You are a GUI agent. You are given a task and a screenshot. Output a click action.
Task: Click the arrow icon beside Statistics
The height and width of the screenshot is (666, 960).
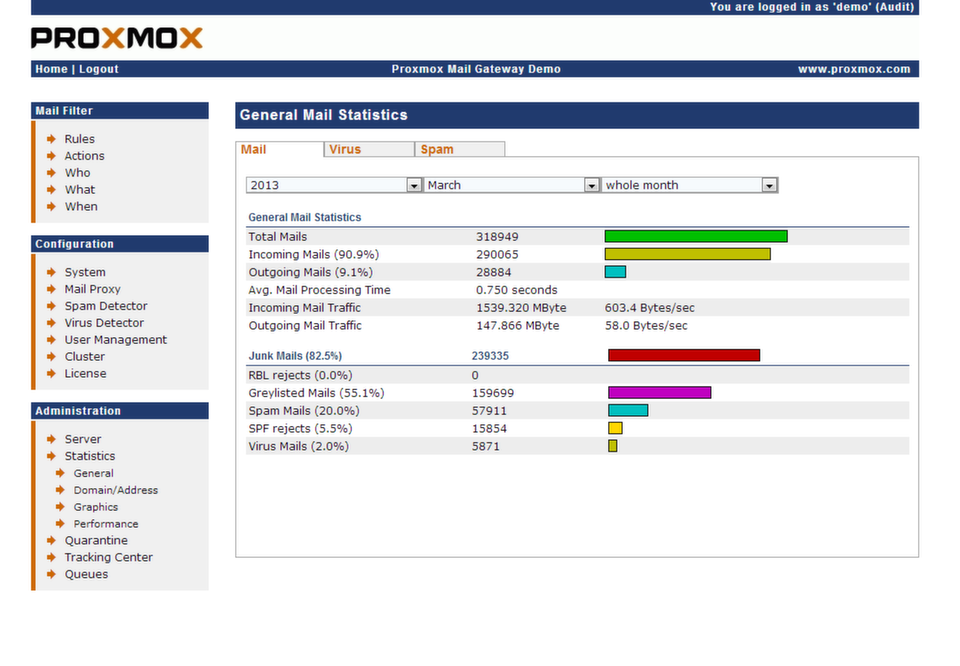51,456
